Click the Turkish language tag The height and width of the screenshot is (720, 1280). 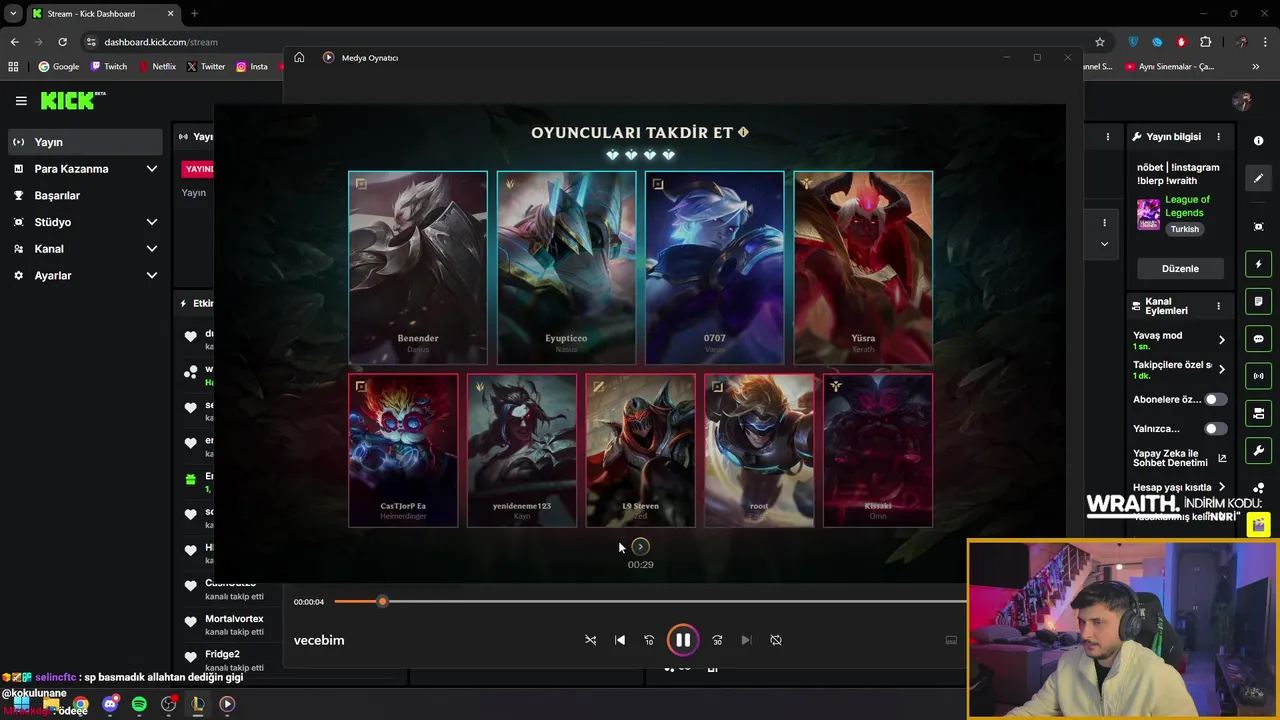(x=1185, y=229)
